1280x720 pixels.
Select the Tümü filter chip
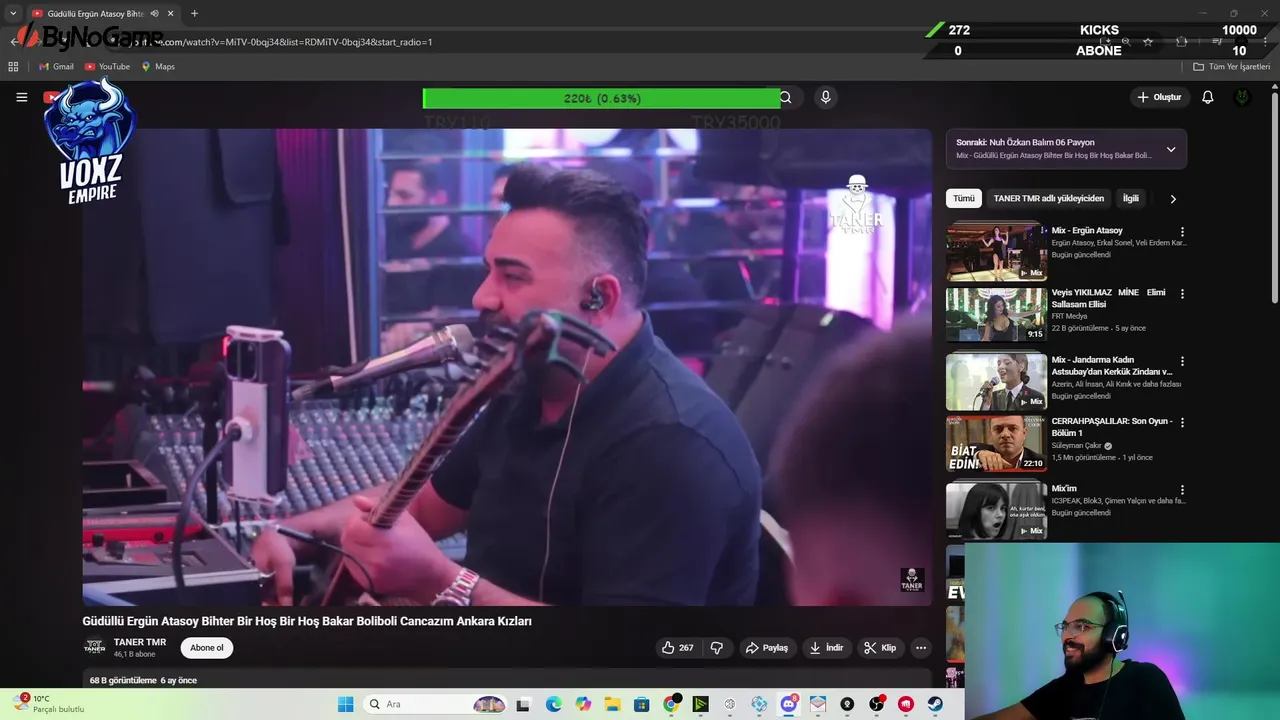963,198
